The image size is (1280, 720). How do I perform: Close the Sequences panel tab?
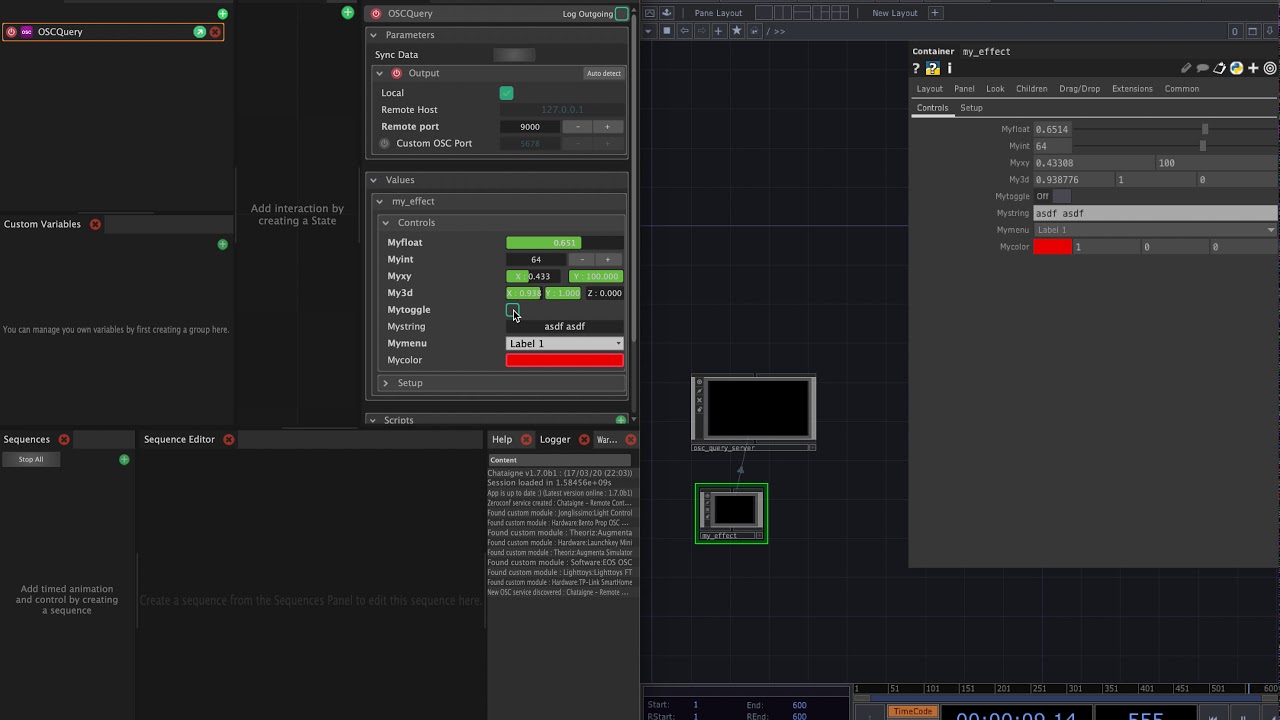click(x=64, y=439)
